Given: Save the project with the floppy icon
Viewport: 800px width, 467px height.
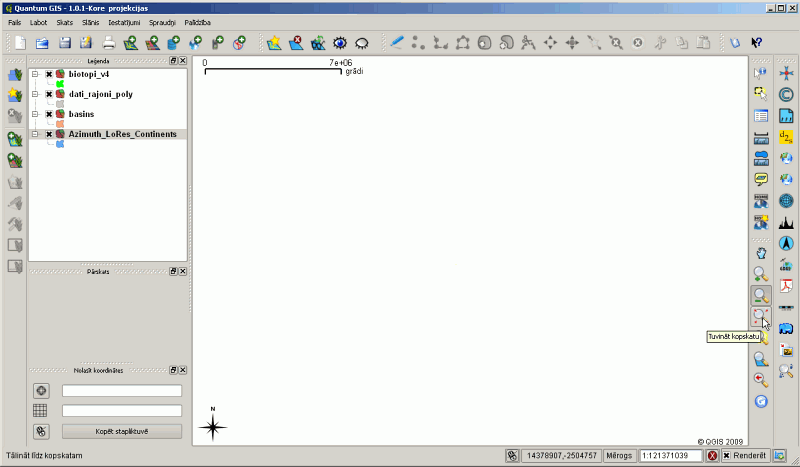Looking at the screenshot, I should click(x=64, y=43).
